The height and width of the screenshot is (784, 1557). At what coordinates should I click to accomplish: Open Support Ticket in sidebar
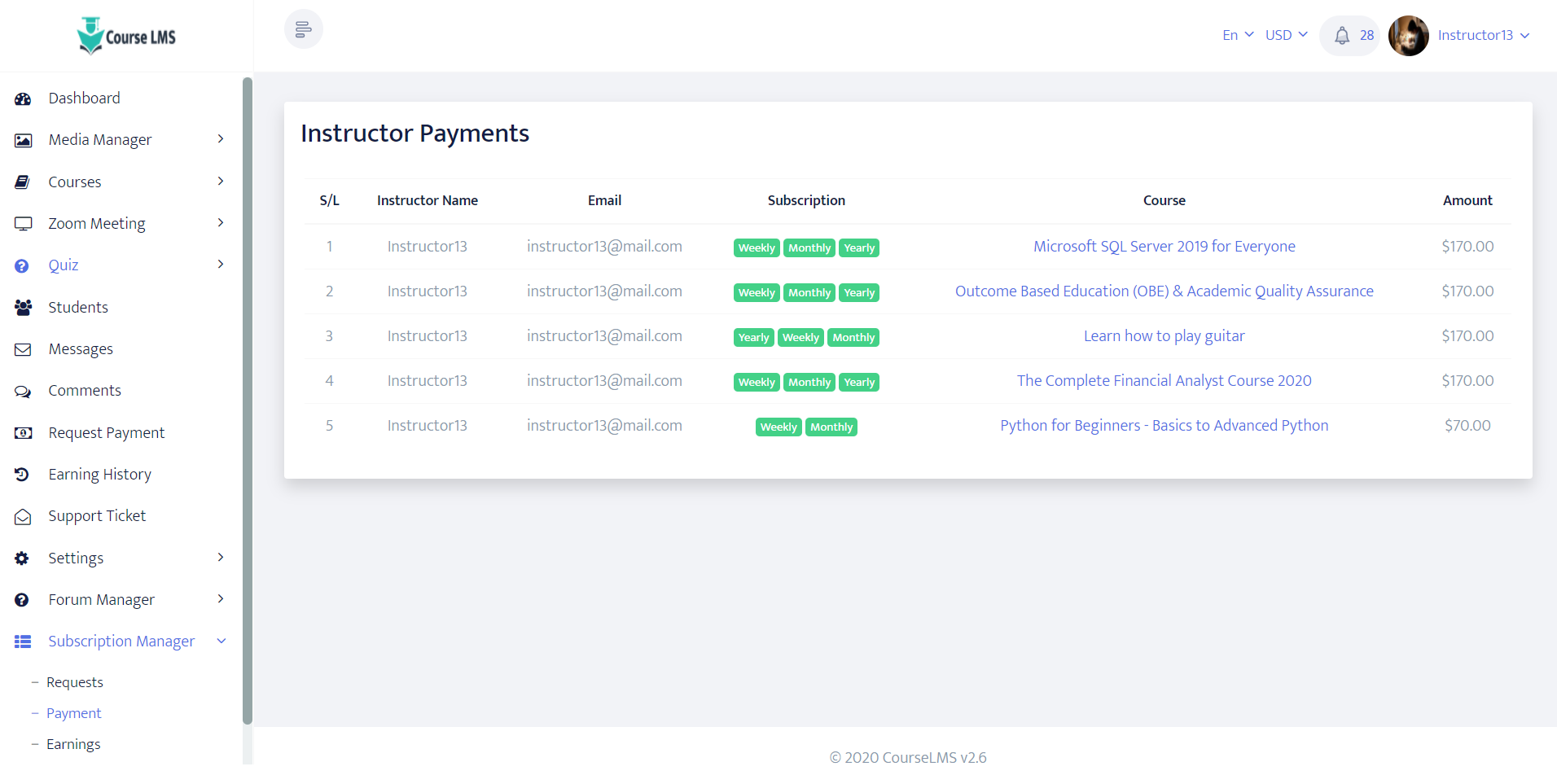97,516
